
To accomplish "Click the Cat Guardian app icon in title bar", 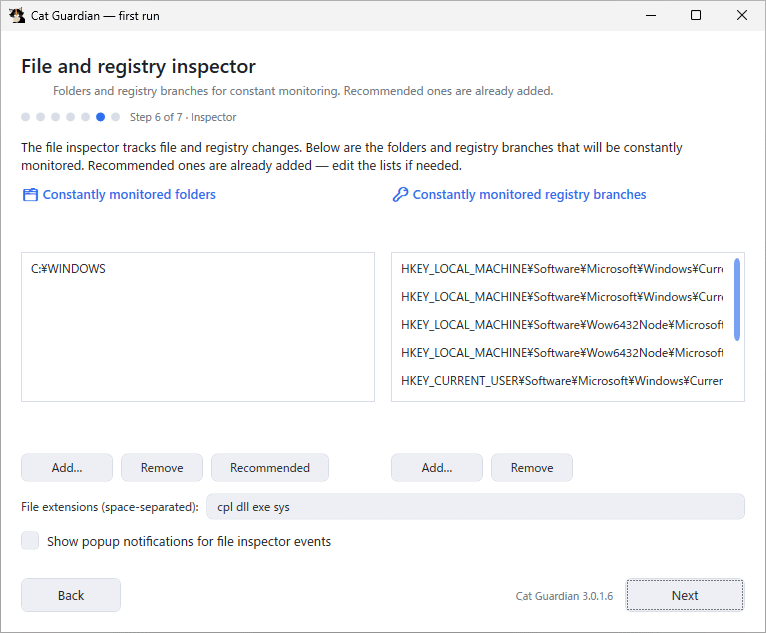I will (x=17, y=16).
